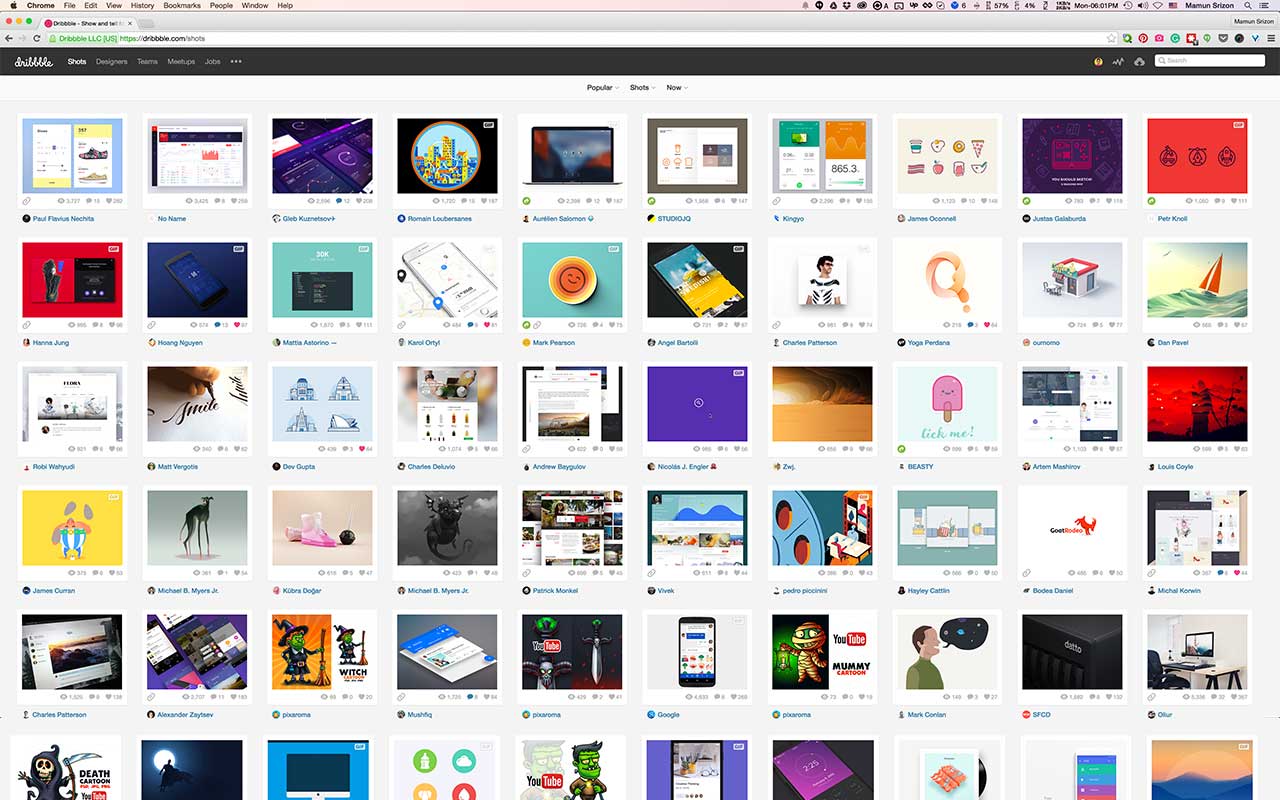Open the three-dots more menu in navbar

pyautogui.click(x=236, y=61)
